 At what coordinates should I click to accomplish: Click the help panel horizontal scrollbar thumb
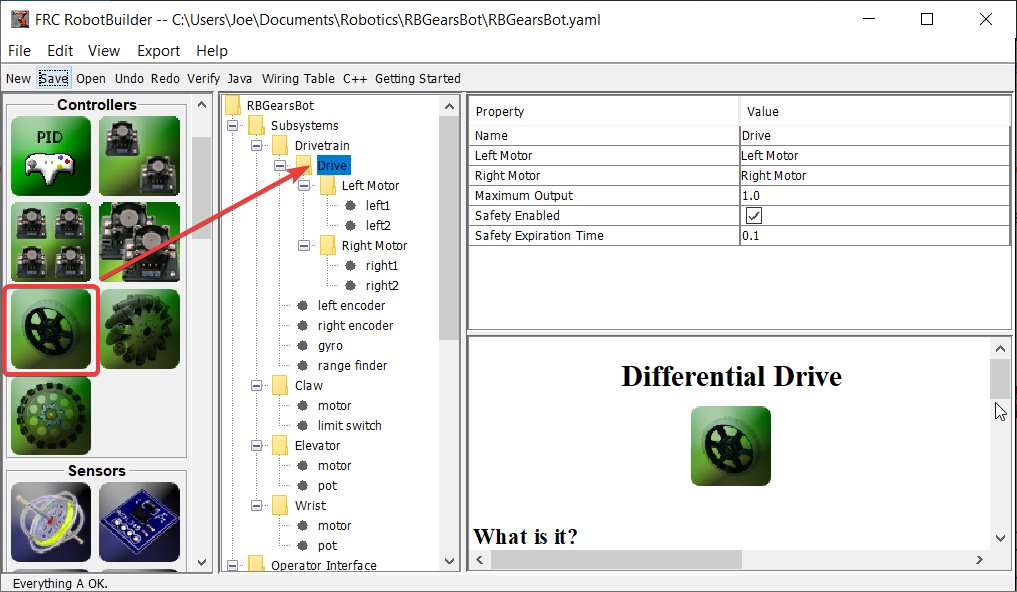(616, 559)
